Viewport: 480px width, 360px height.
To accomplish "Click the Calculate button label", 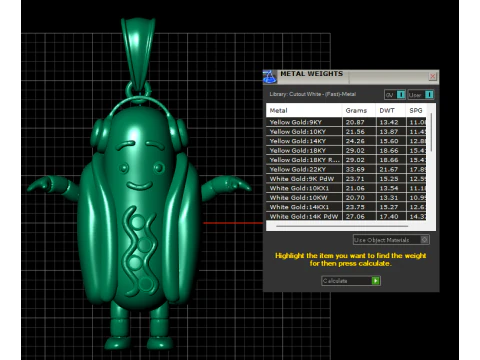I will pyautogui.click(x=335, y=281).
